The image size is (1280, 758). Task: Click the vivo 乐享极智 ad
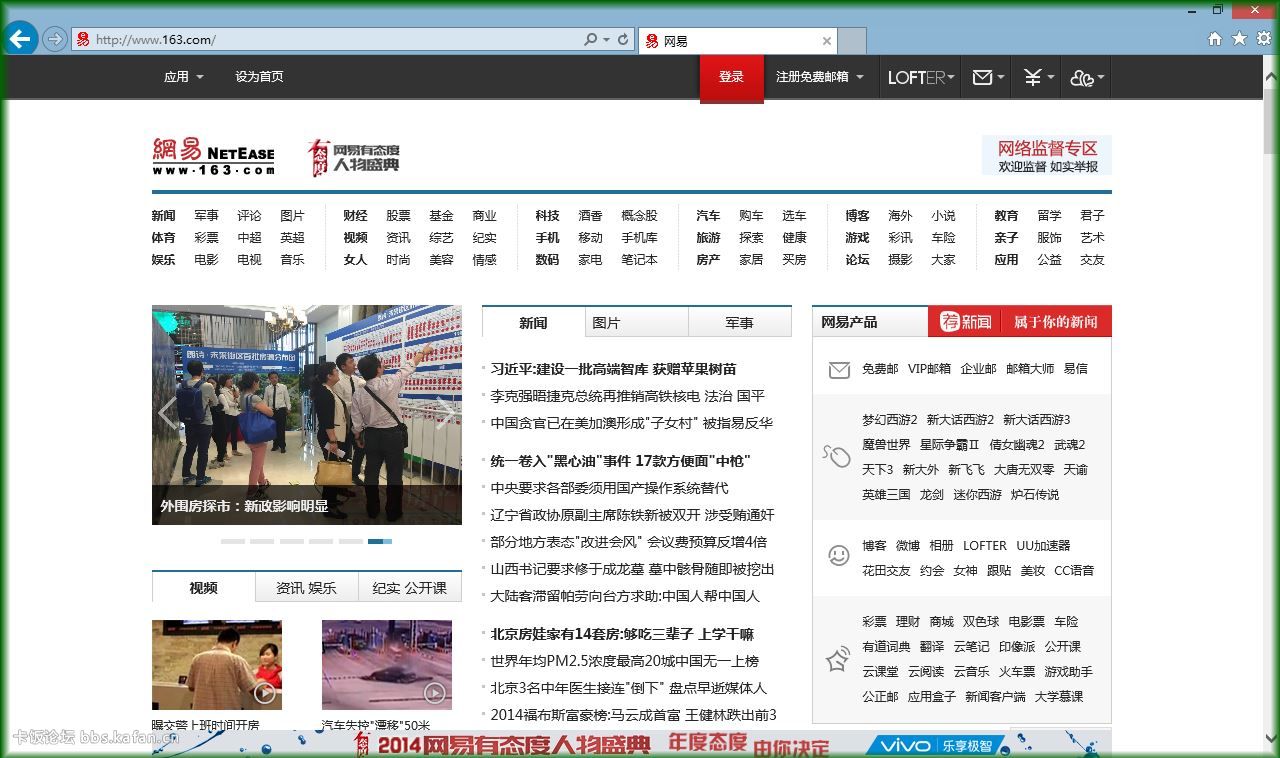tap(935, 745)
